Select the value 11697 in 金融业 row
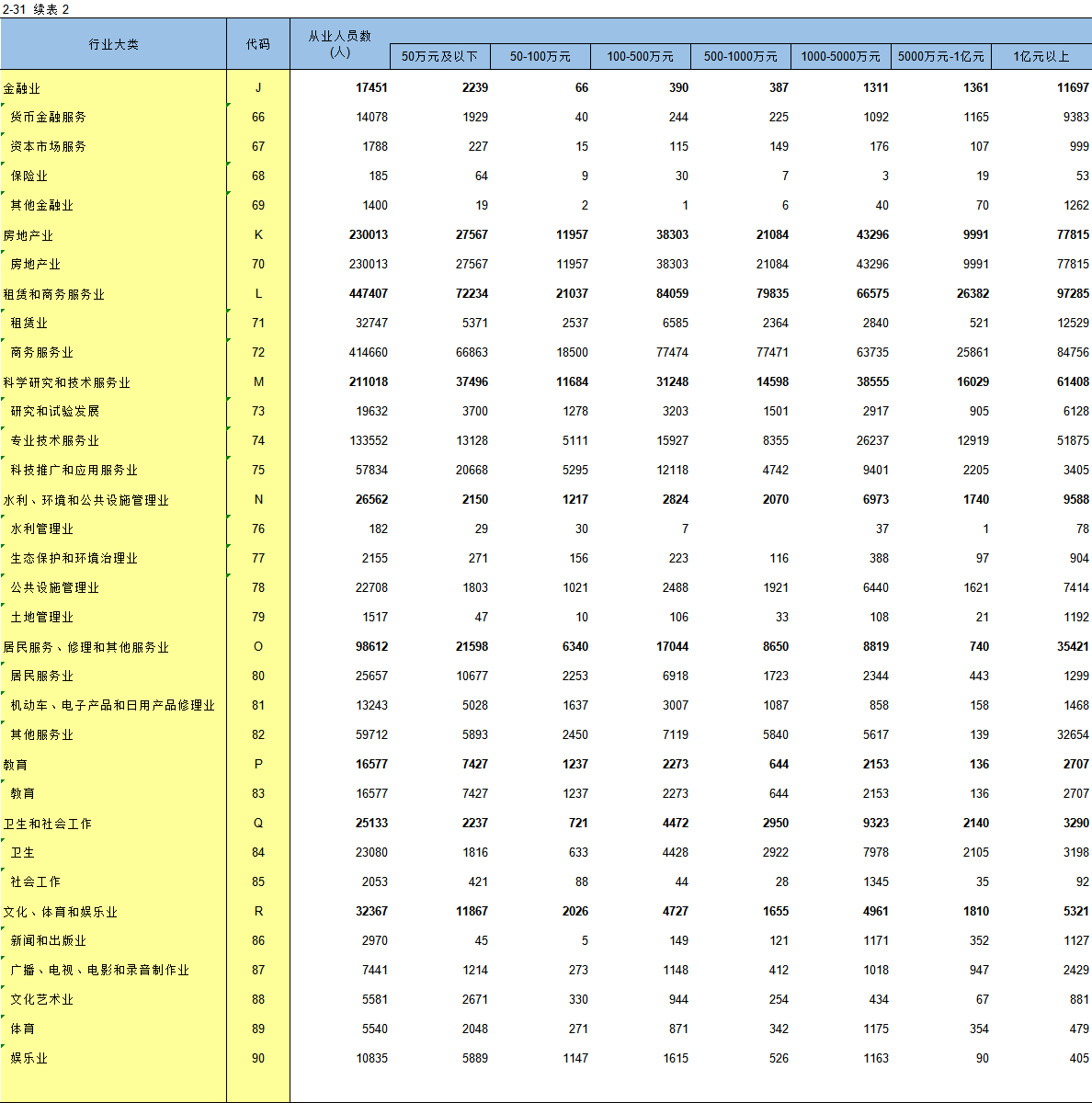 1073,88
